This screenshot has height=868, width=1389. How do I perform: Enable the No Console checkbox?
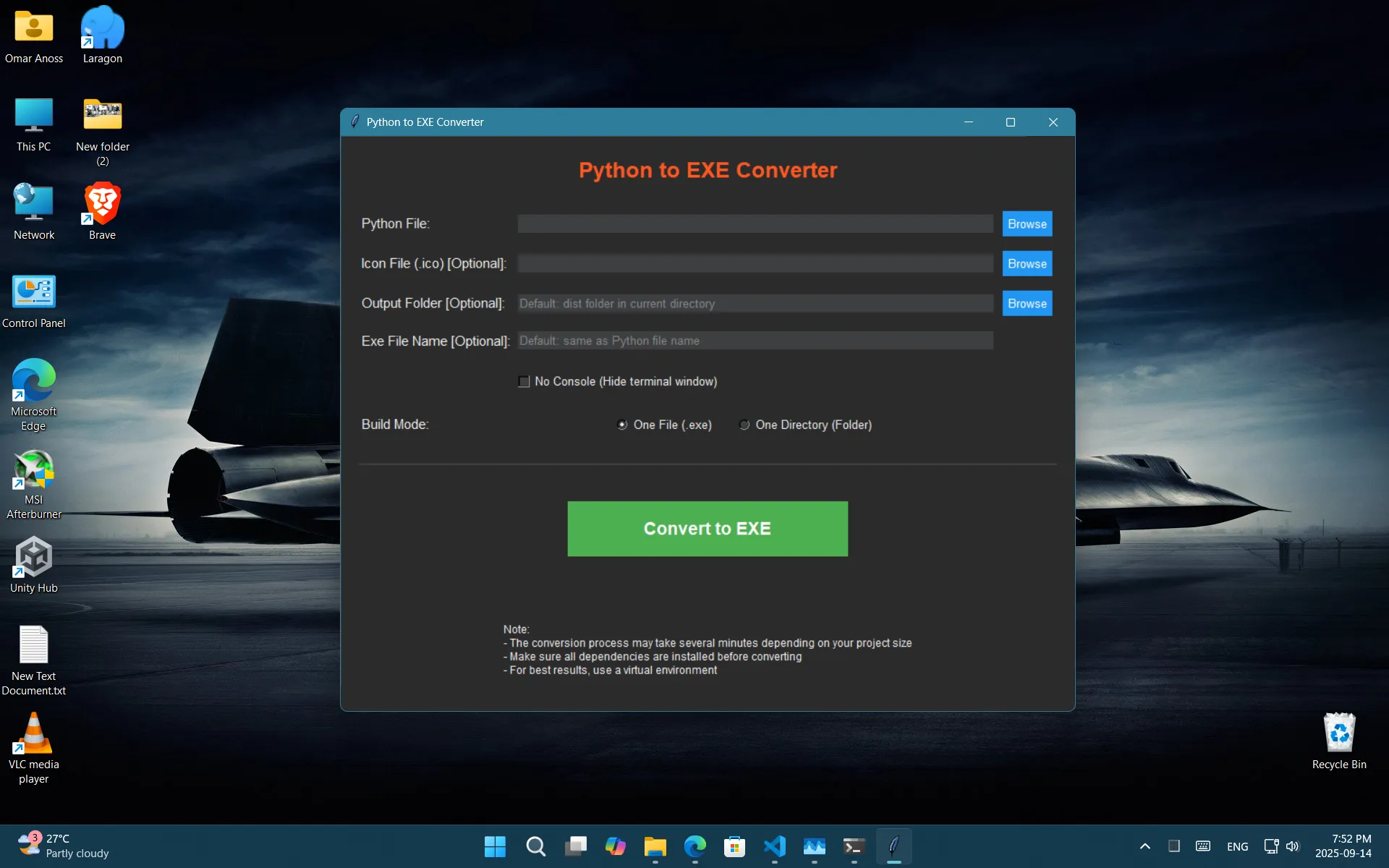524,381
